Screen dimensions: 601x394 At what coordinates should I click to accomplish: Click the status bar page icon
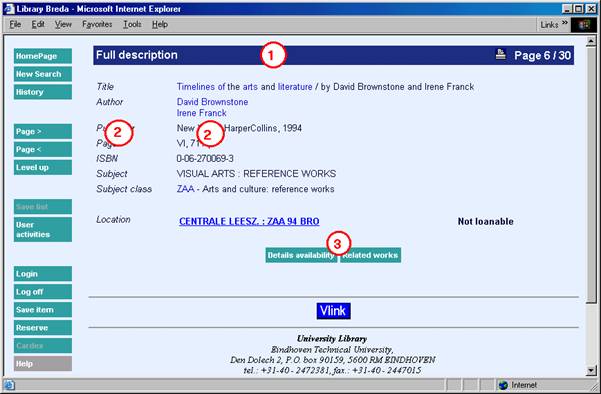(x=8, y=385)
